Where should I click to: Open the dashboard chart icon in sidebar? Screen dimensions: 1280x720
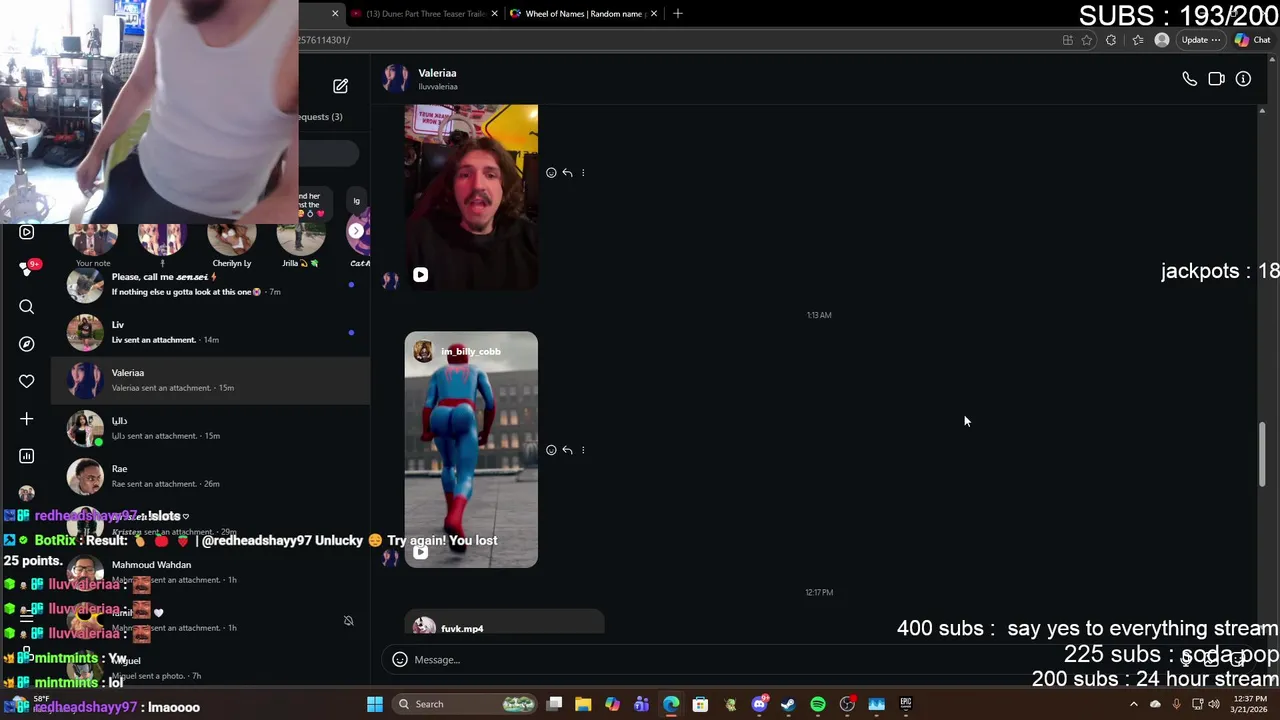coord(27,456)
